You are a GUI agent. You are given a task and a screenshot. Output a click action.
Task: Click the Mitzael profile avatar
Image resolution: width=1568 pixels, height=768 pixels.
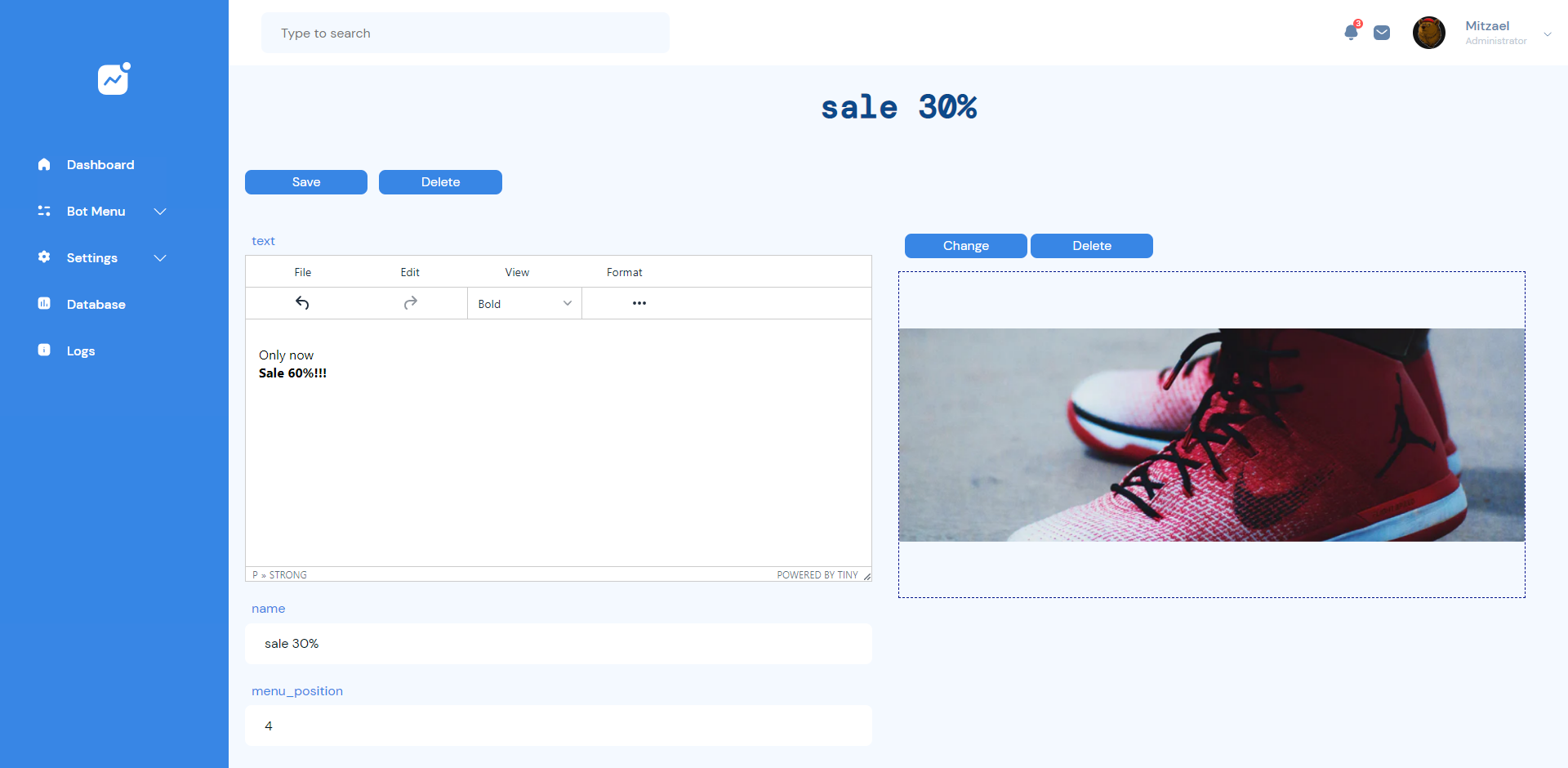pyautogui.click(x=1428, y=33)
